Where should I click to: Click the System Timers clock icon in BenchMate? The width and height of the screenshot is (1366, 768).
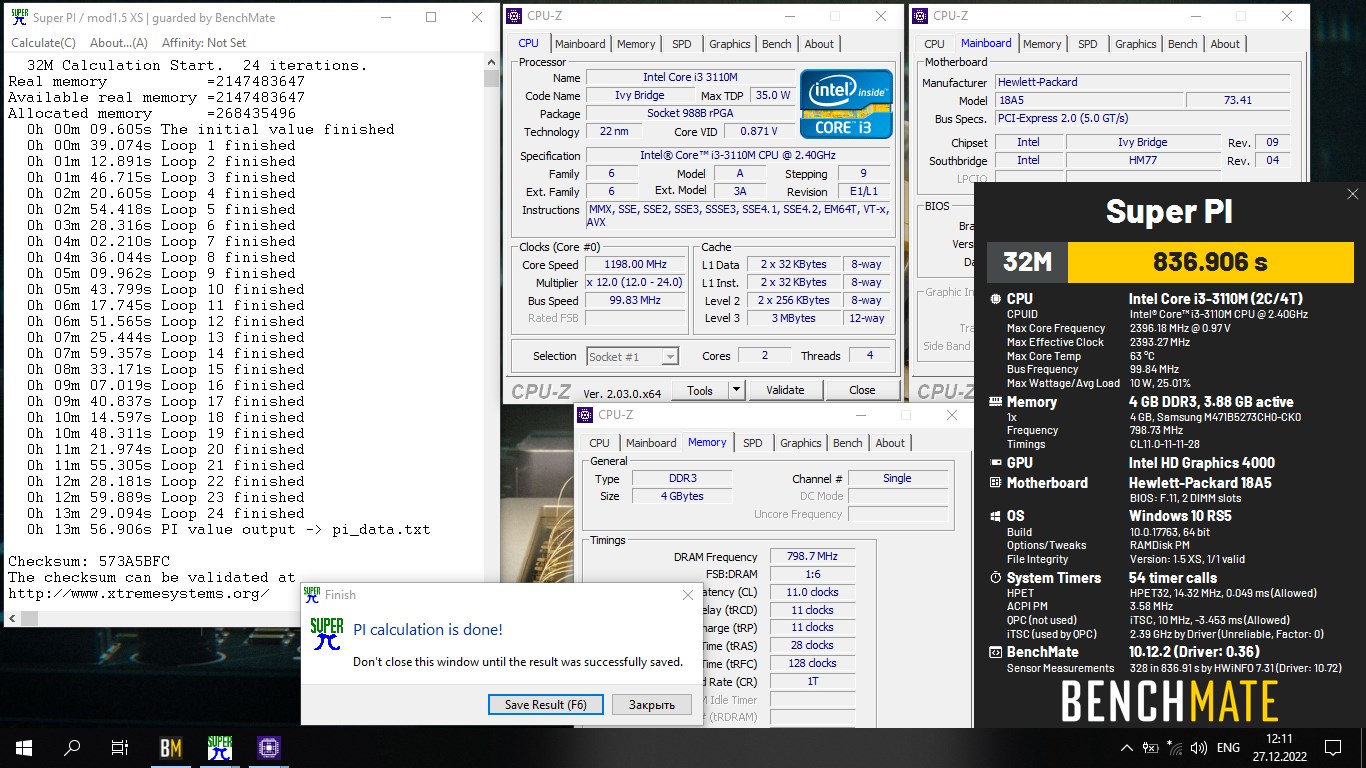pyautogui.click(x=995, y=578)
